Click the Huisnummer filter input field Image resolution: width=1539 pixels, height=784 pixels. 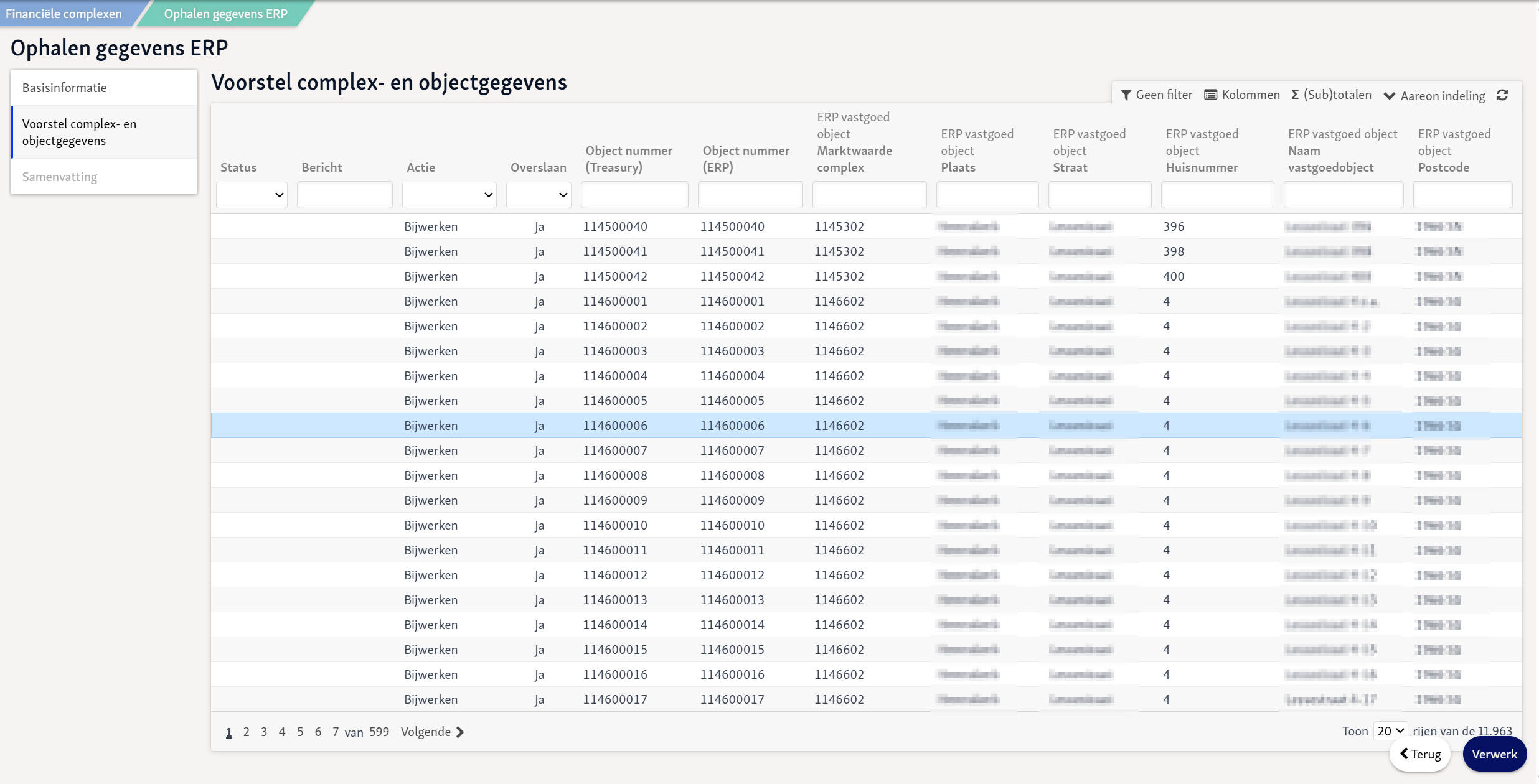tap(1218, 195)
